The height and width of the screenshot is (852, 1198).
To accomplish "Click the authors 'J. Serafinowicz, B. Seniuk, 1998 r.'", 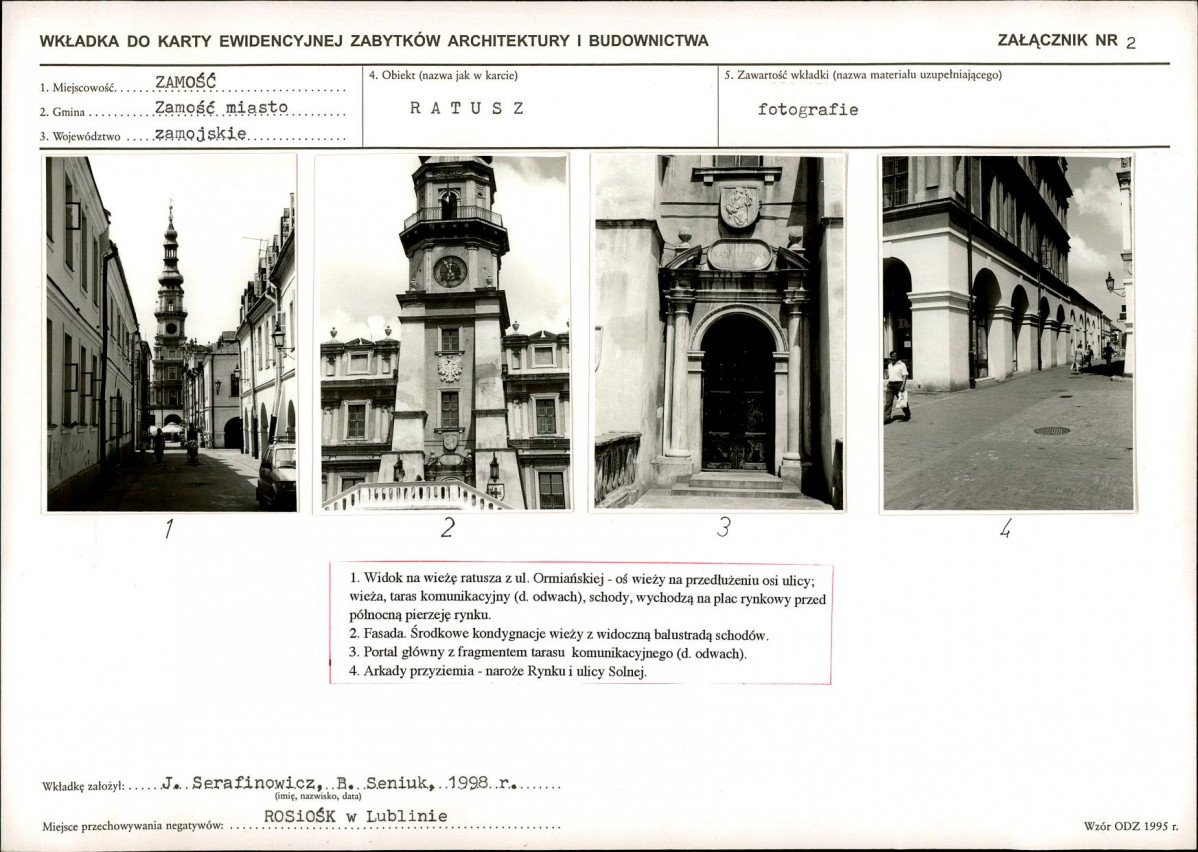I will [x=340, y=783].
